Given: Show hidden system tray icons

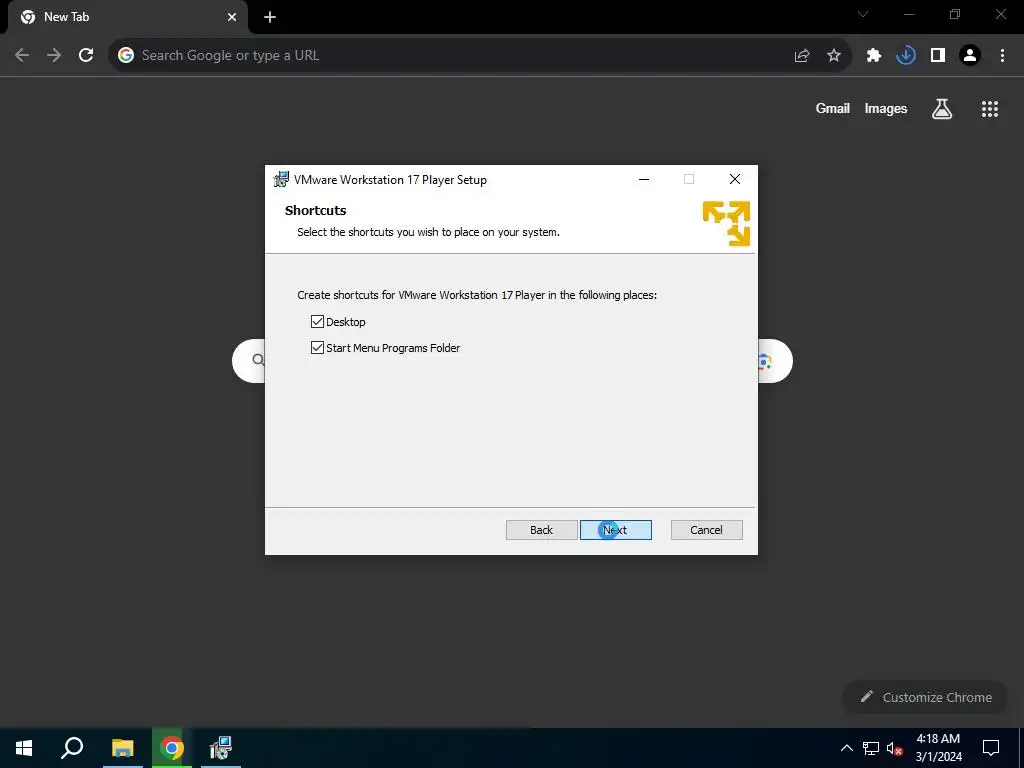Looking at the screenshot, I should pos(846,748).
